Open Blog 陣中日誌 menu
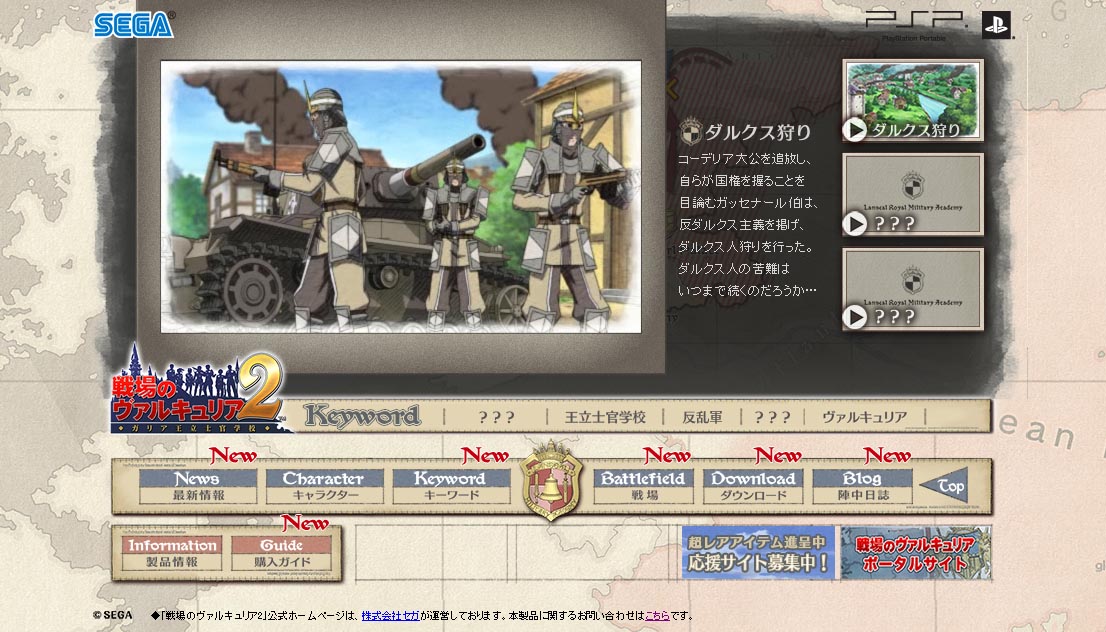 (x=863, y=486)
